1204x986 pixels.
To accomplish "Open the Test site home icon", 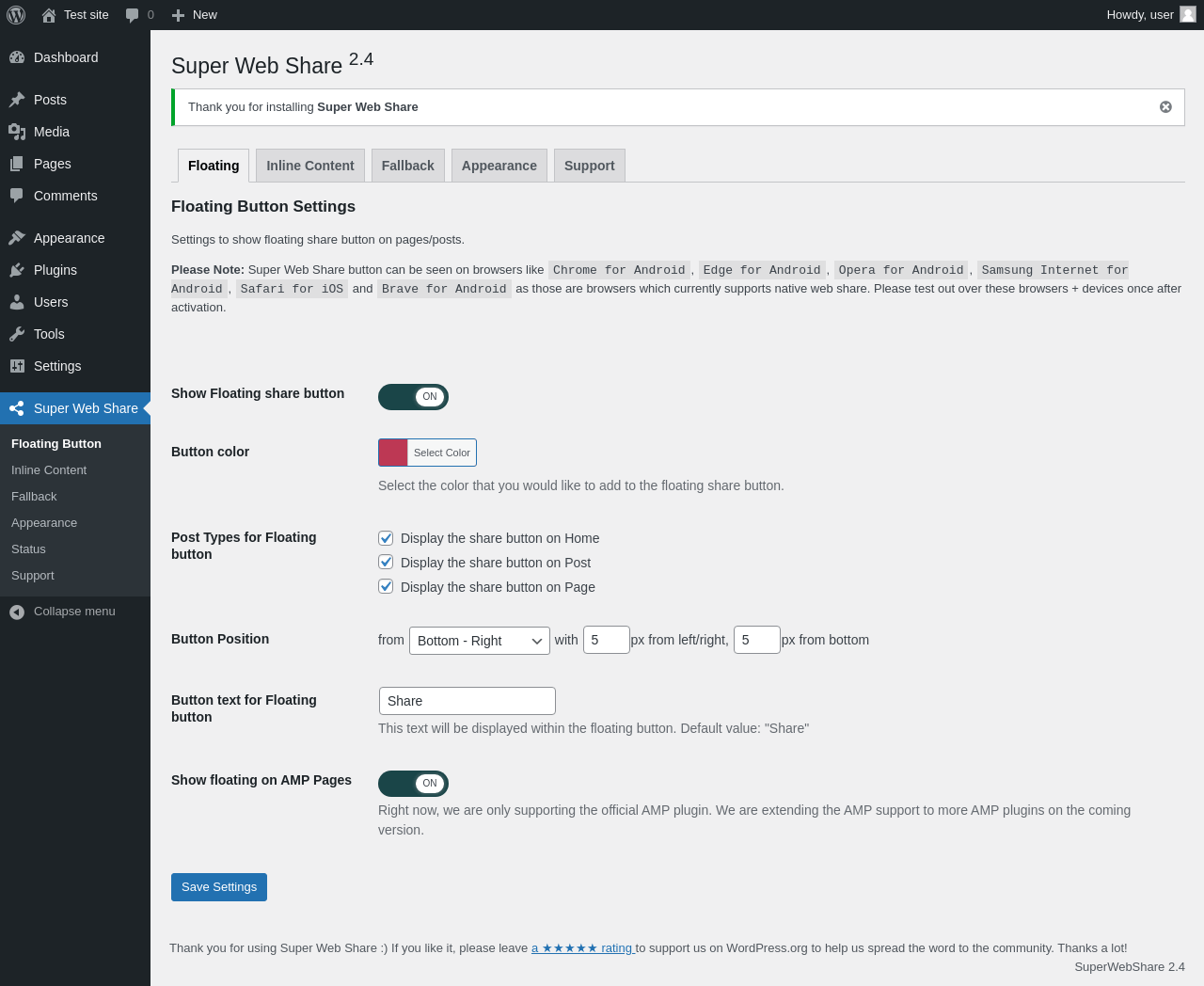I will click(x=49, y=15).
